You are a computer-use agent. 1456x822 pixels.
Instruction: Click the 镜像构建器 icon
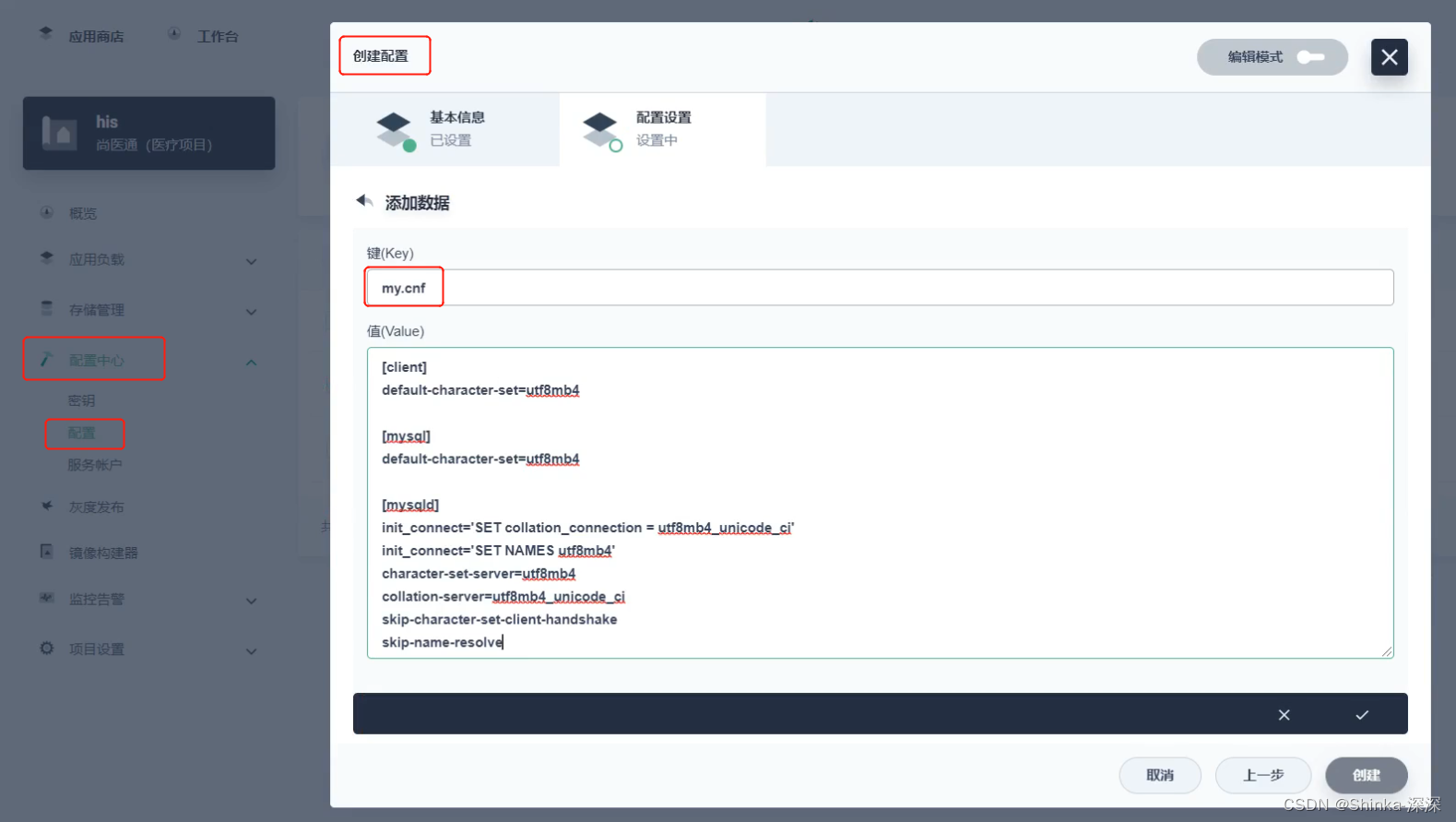point(46,552)
